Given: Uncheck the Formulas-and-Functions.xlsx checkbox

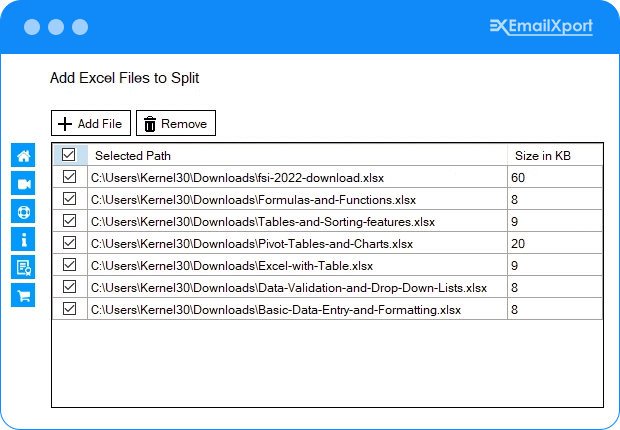Looking at the screenshot, I should coord(70,199).
